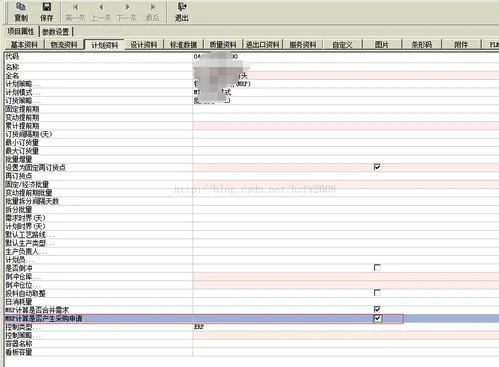Uncheck 设置为固定再订货点 checkbox

[x=377, y=167]
